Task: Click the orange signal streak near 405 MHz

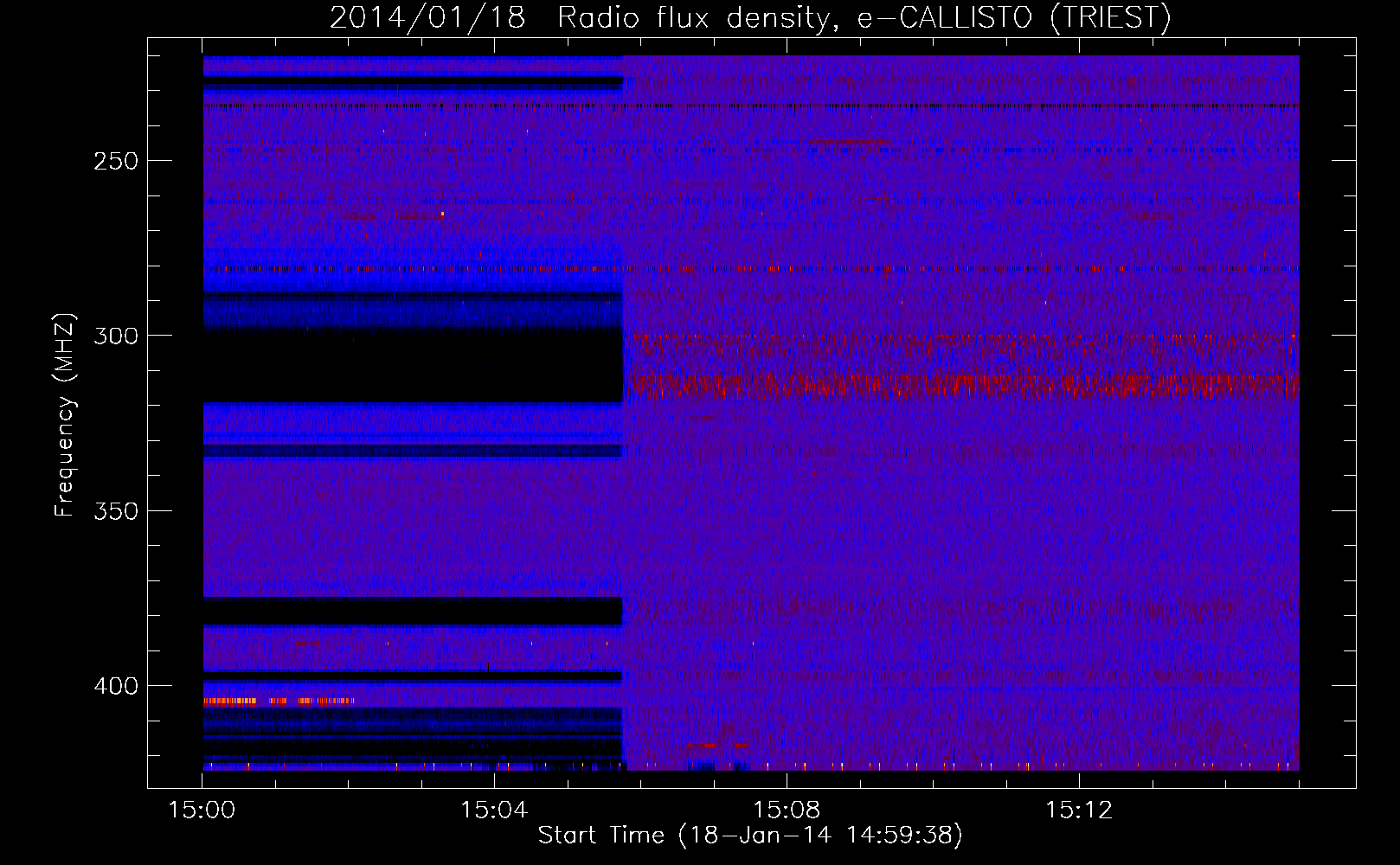Action: coord(279,701)
